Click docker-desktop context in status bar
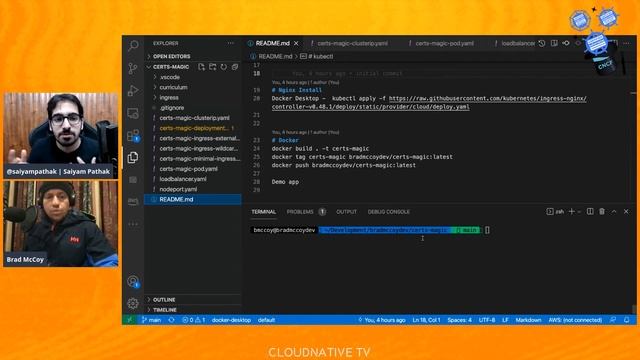 tap(231, 320)
